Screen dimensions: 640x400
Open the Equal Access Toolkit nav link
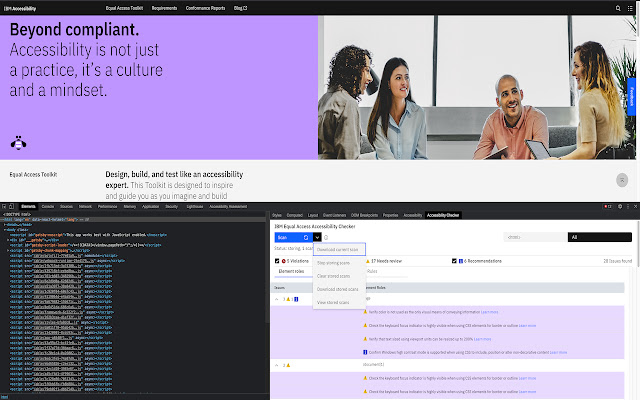point(124,8)
